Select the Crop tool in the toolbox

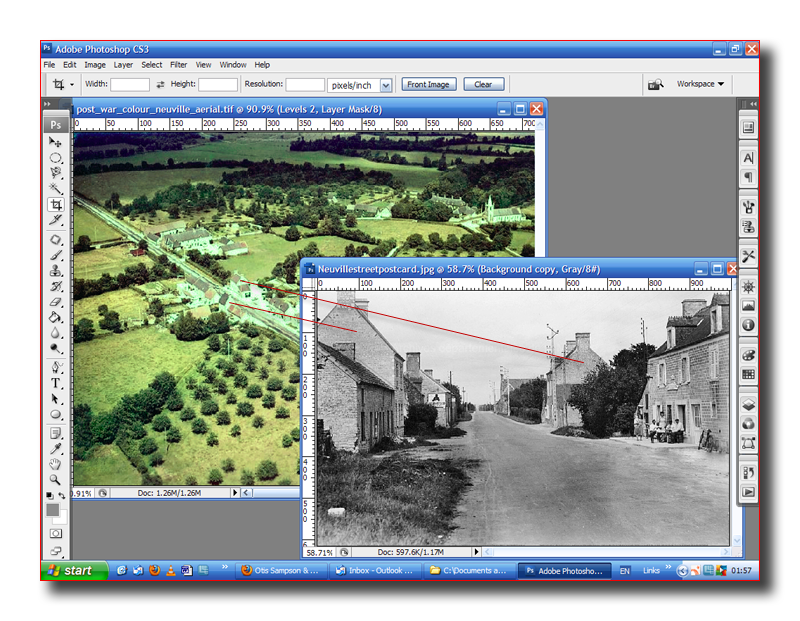(56, 205)
